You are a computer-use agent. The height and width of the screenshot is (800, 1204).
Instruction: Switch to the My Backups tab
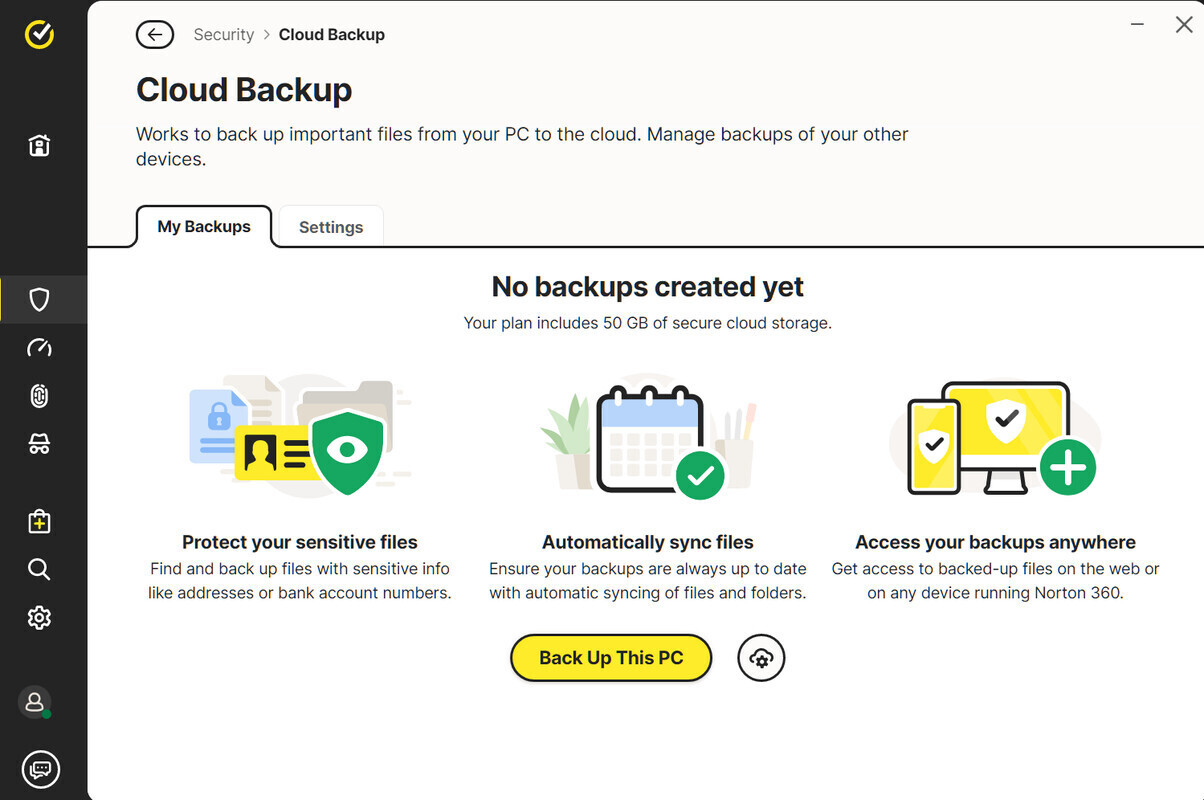click(204, 227)
